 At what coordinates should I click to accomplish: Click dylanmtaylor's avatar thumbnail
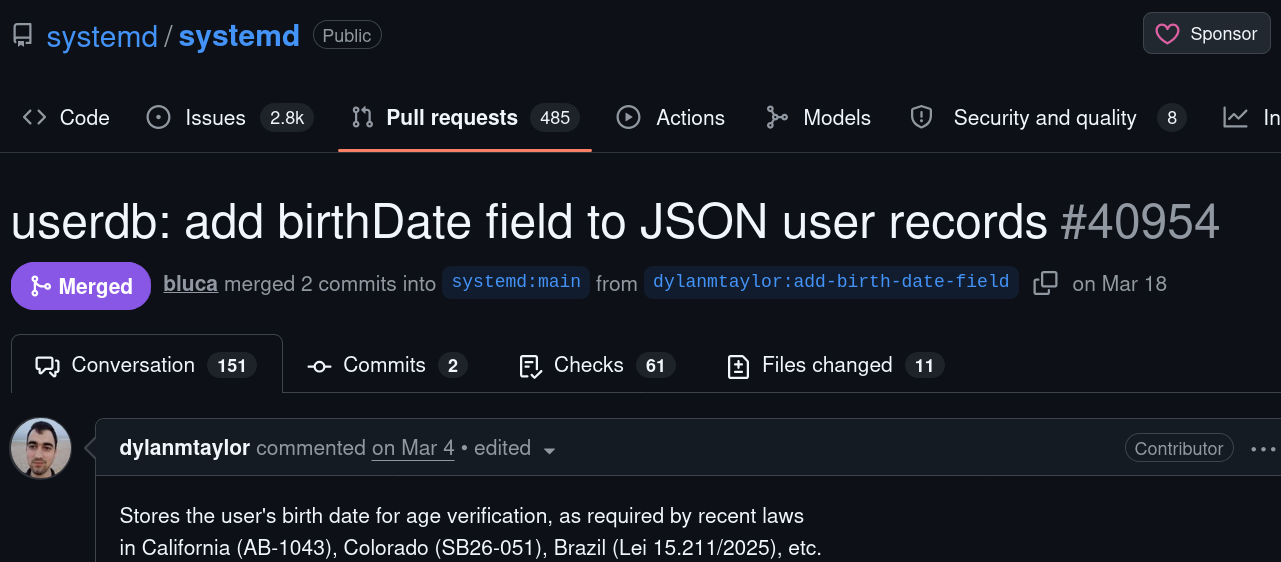click(x=41, y=448)
